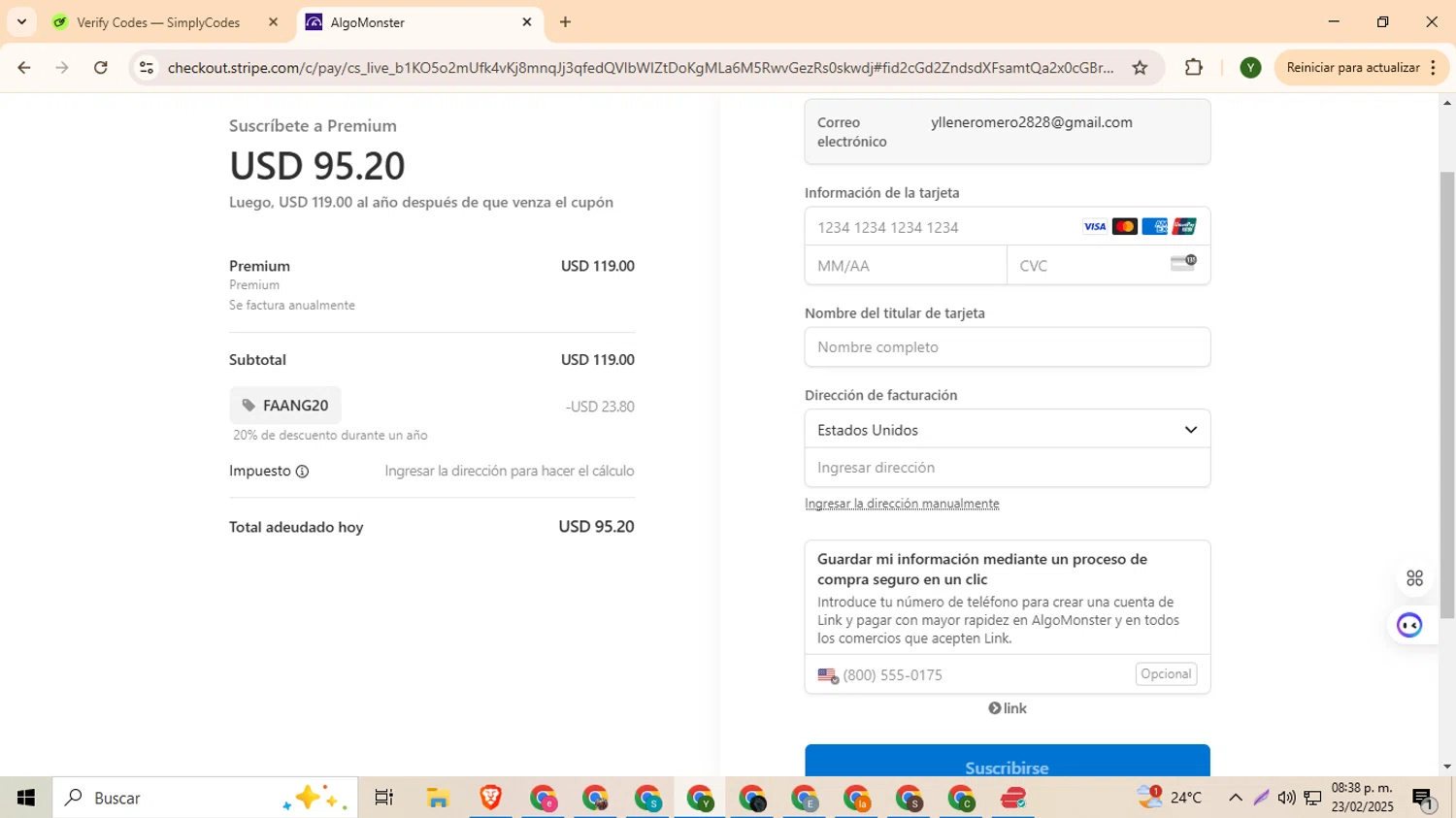Viewport: 1456px width, 818px height.
Task: Click the Mastercard logo
Action: coord(1124,226)
